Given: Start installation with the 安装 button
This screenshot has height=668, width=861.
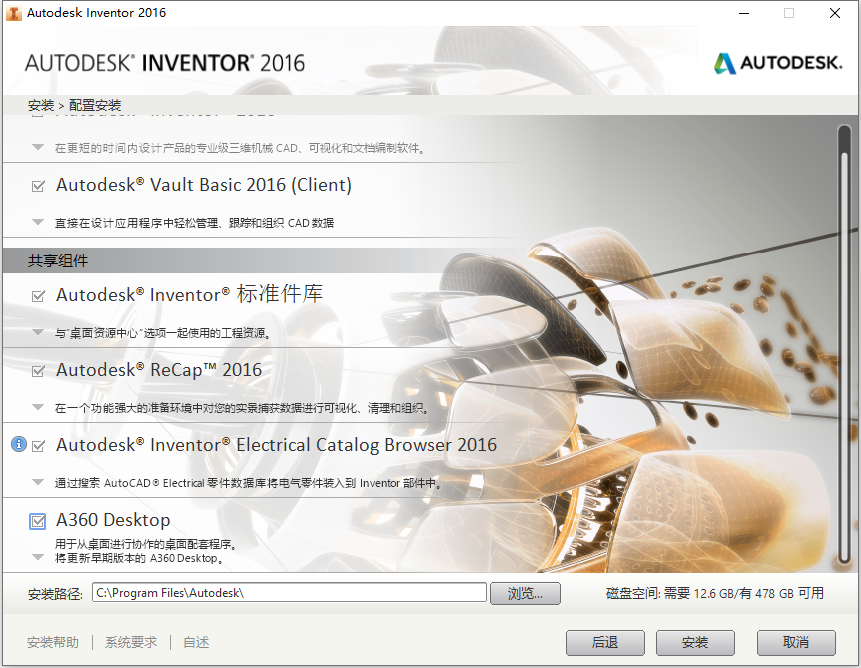Looking at the screenshot, I should tap(695, 642).
